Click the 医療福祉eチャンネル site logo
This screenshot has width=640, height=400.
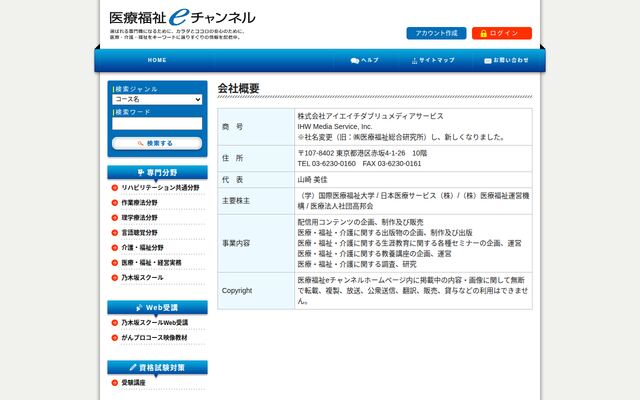point(182,18)
